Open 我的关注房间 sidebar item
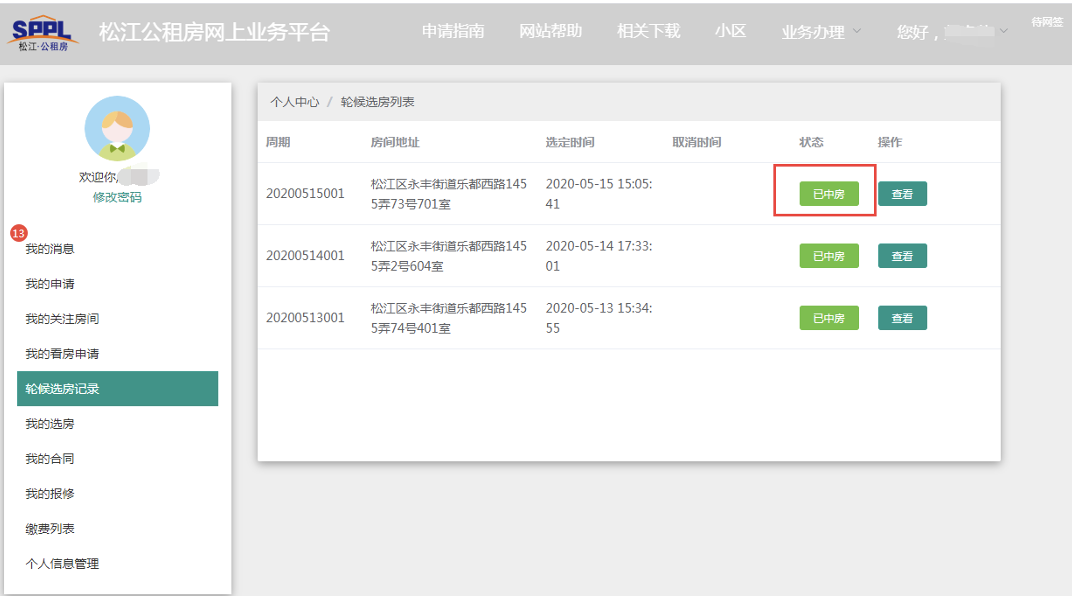 coord(62,319)
